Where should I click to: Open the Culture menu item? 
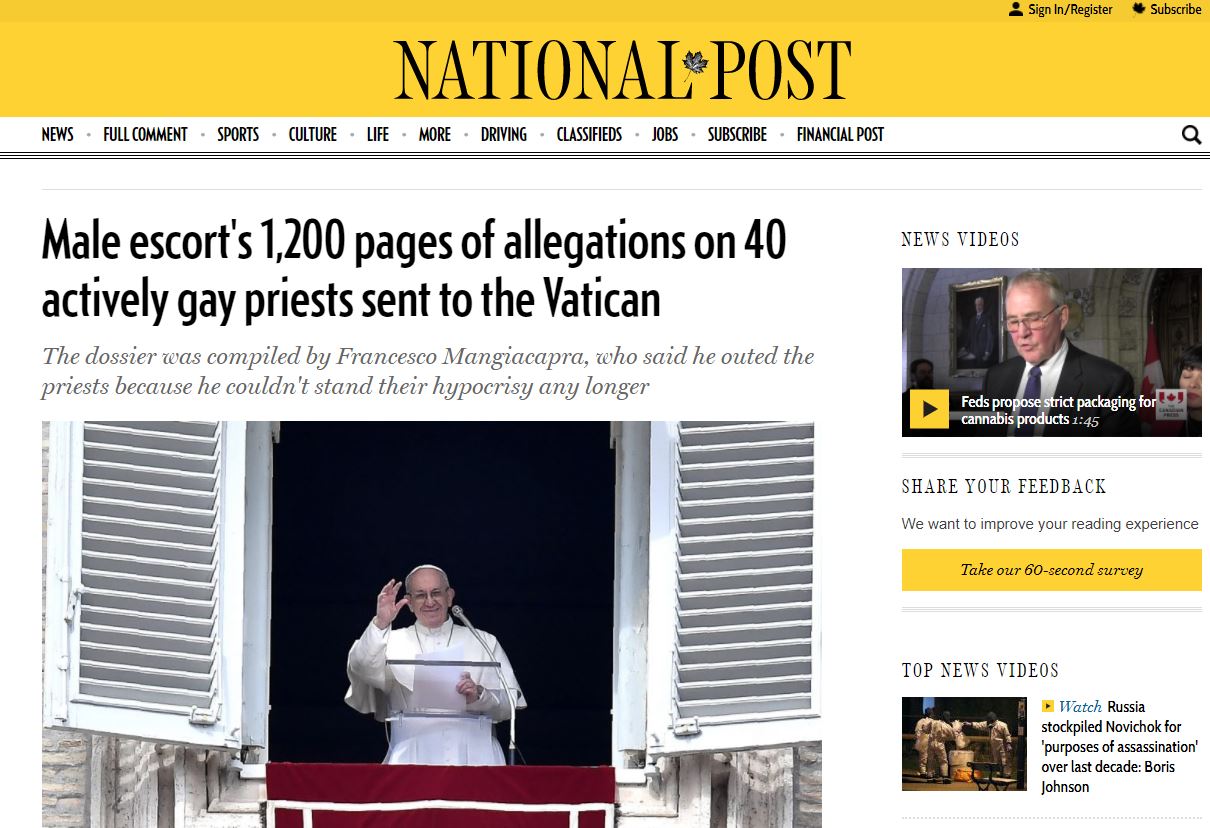[x=313, y=134]
